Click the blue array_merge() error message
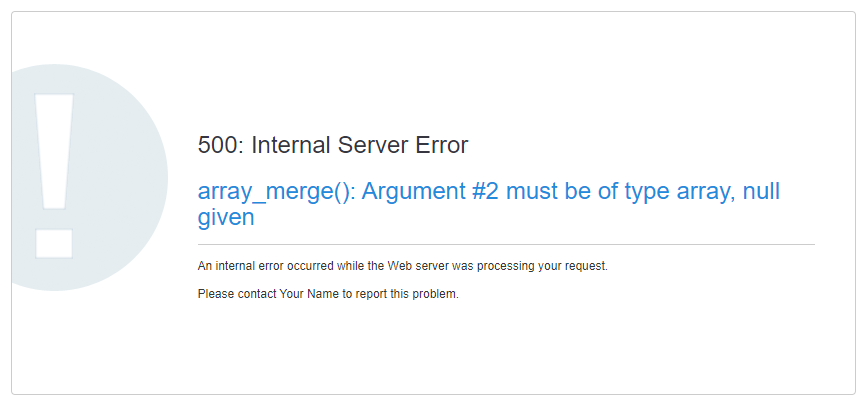This screenshot has width=866, height=407. coord(489,204)
